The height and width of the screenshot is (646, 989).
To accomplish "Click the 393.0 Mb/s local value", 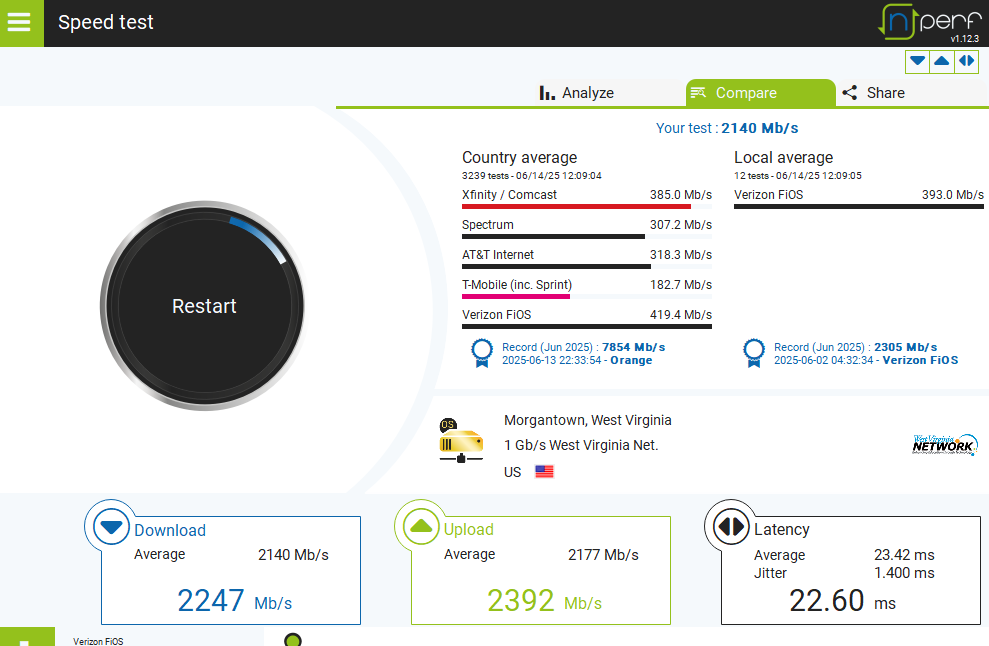I will (952, 194).
